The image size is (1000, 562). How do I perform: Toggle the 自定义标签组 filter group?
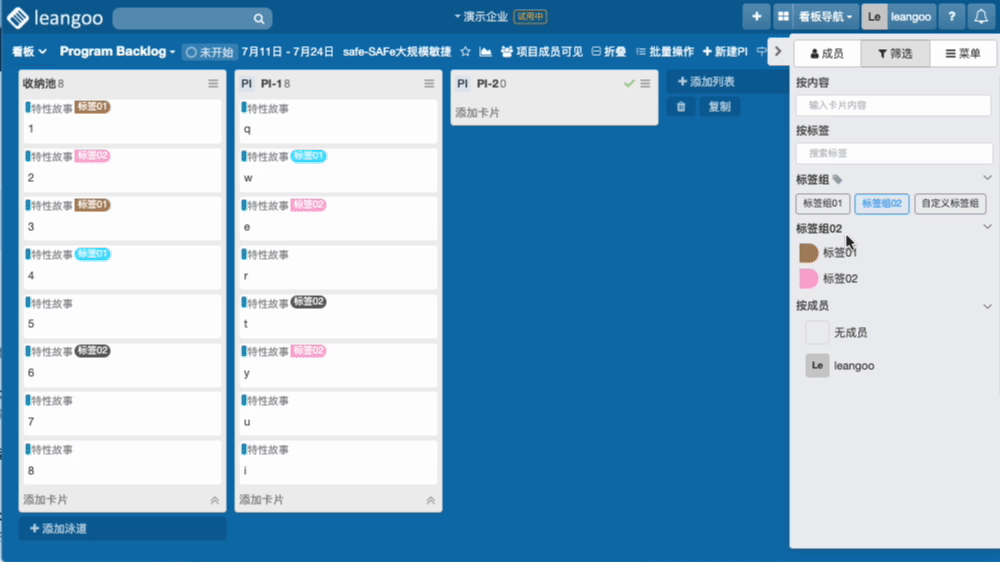point(950,204)
